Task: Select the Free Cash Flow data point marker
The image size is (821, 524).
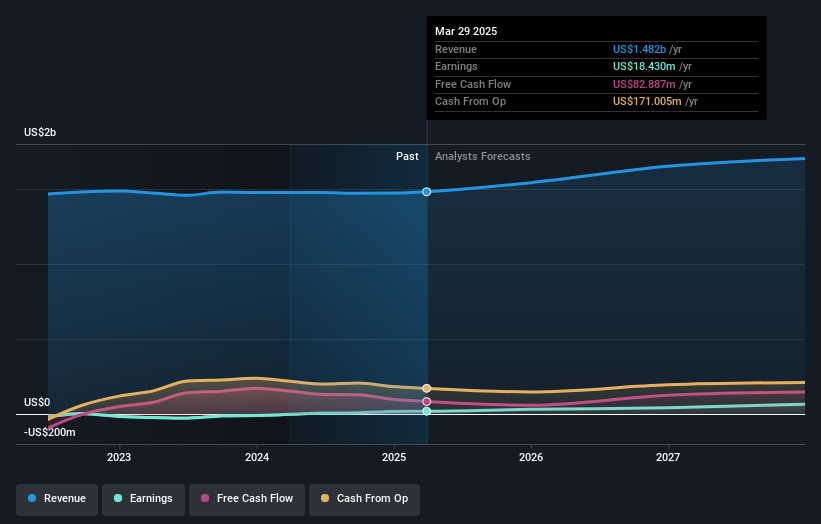Action: coord(427,402)
